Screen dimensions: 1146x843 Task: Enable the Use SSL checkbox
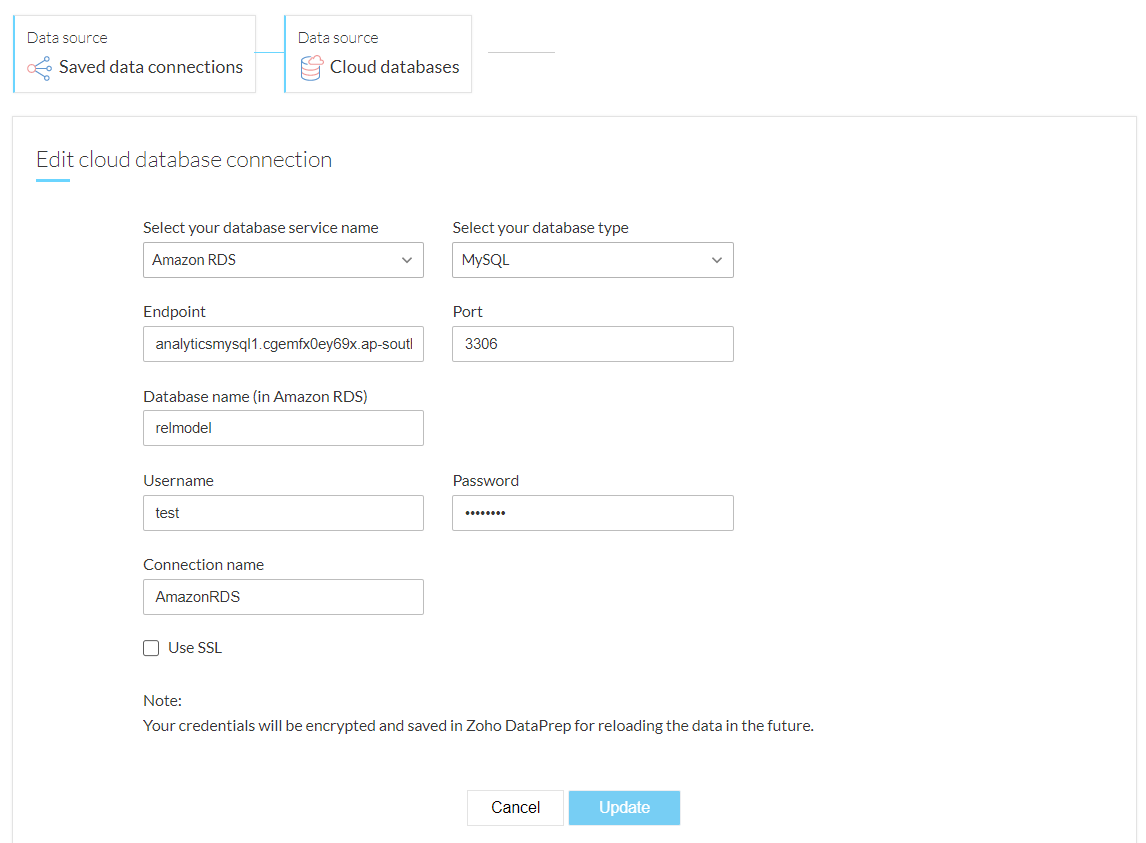(x=151, y=648)
